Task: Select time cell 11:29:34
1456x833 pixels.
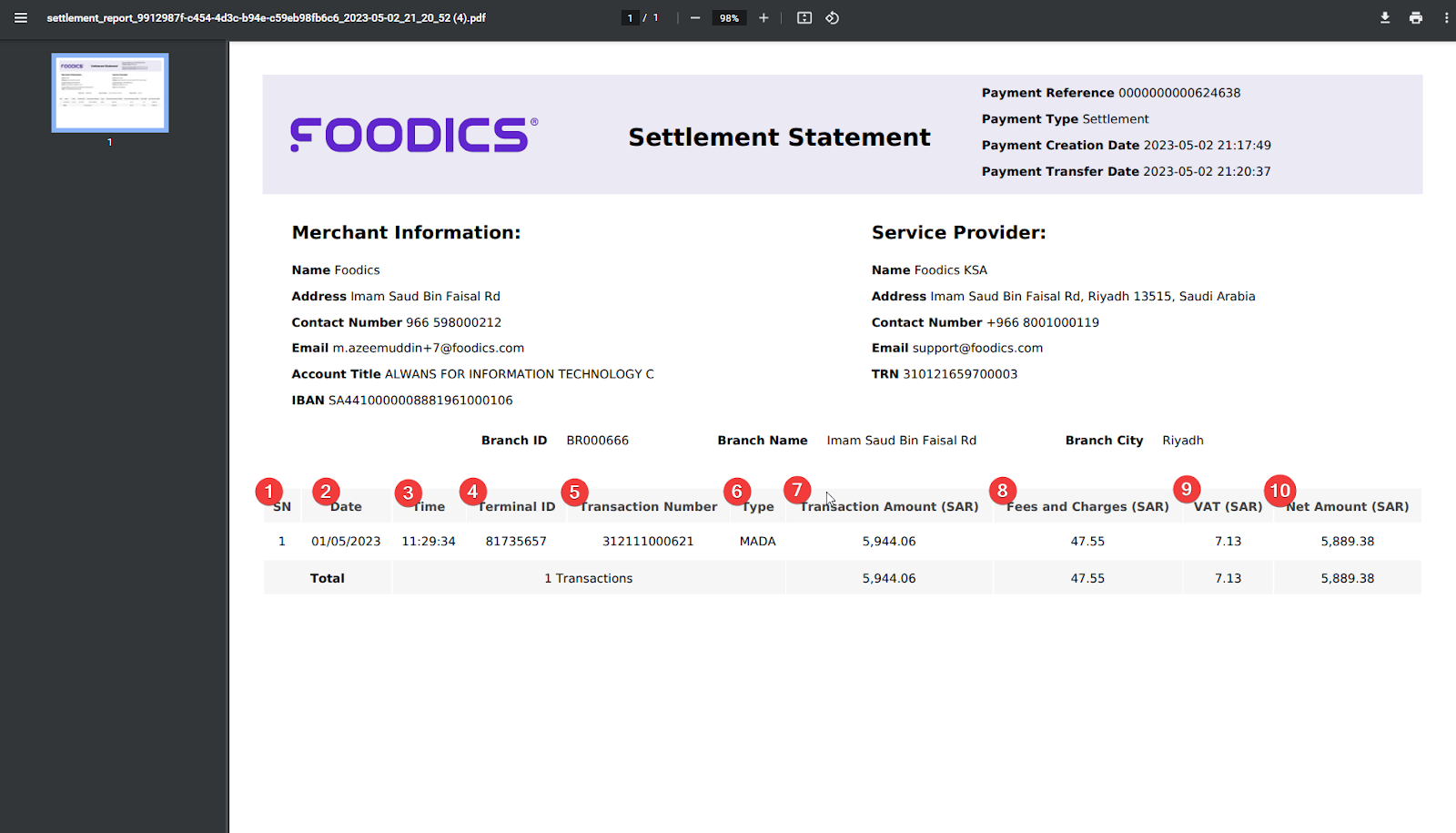Action: (x=429, y=542)
